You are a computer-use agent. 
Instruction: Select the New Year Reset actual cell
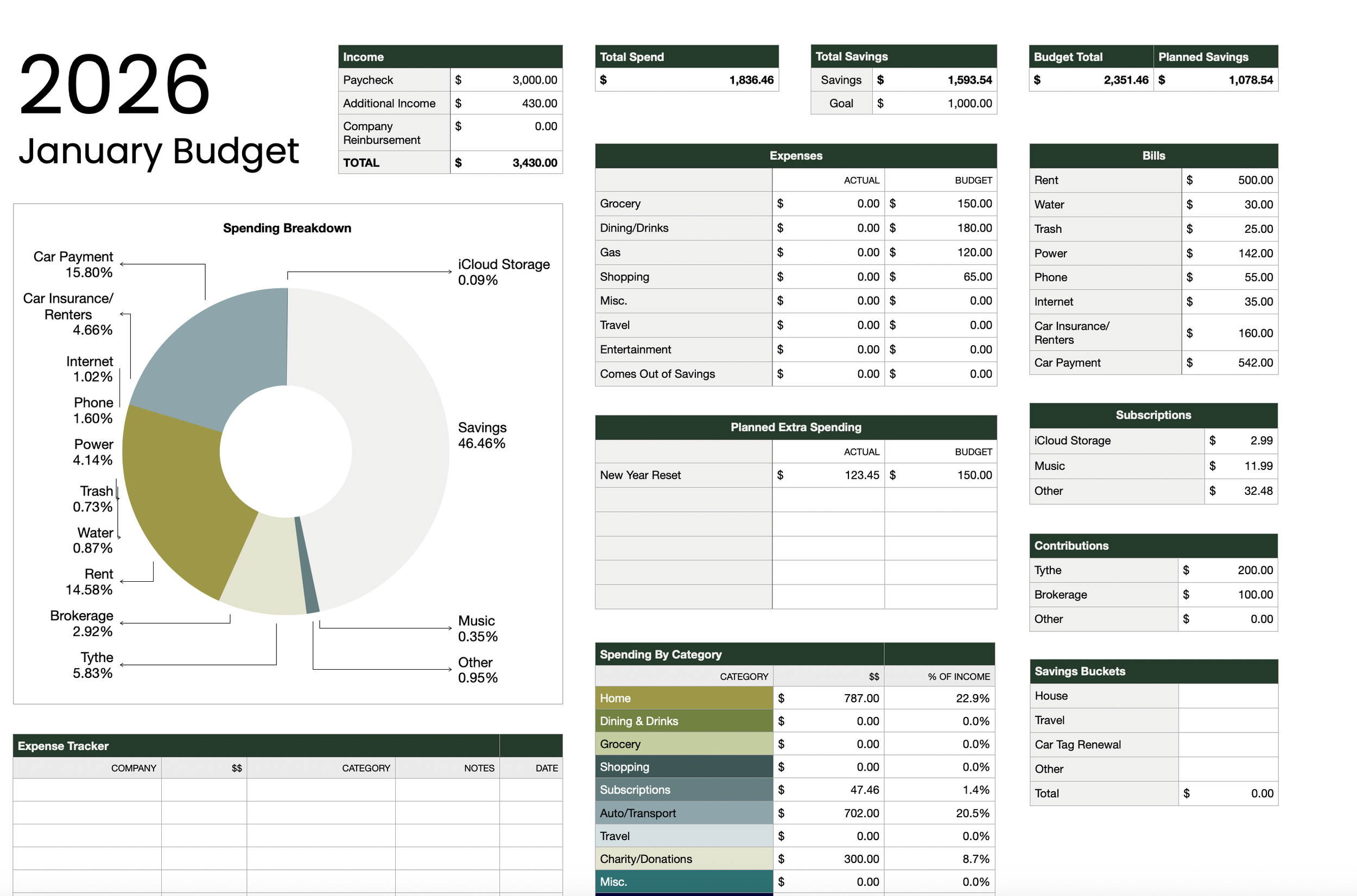(x=828, y=474)
